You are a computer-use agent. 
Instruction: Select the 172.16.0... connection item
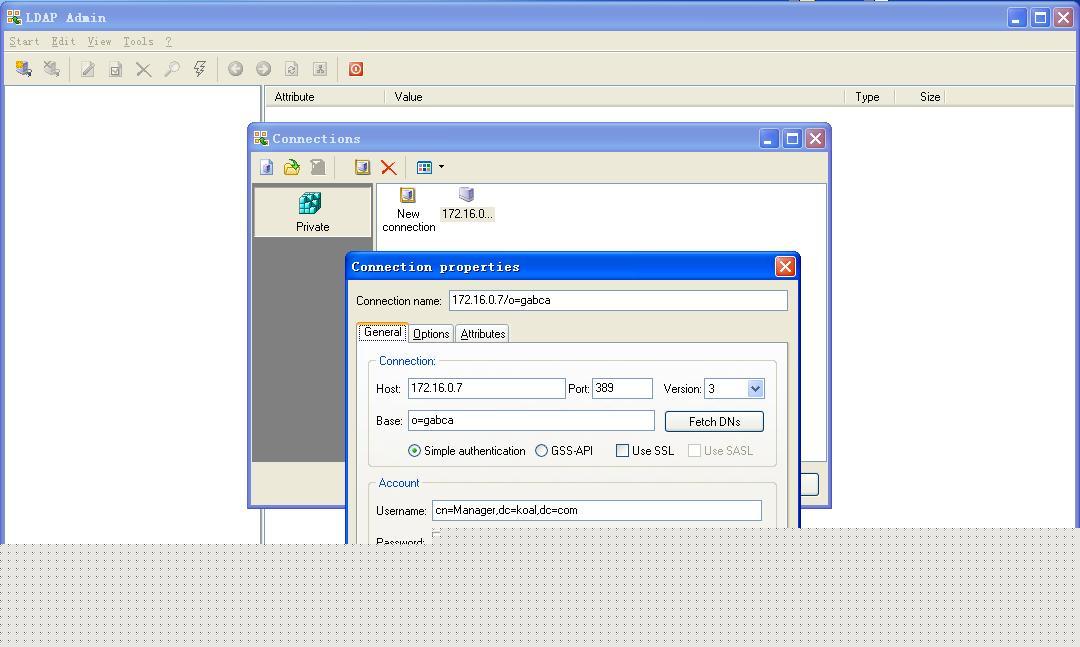coord(467,204)
